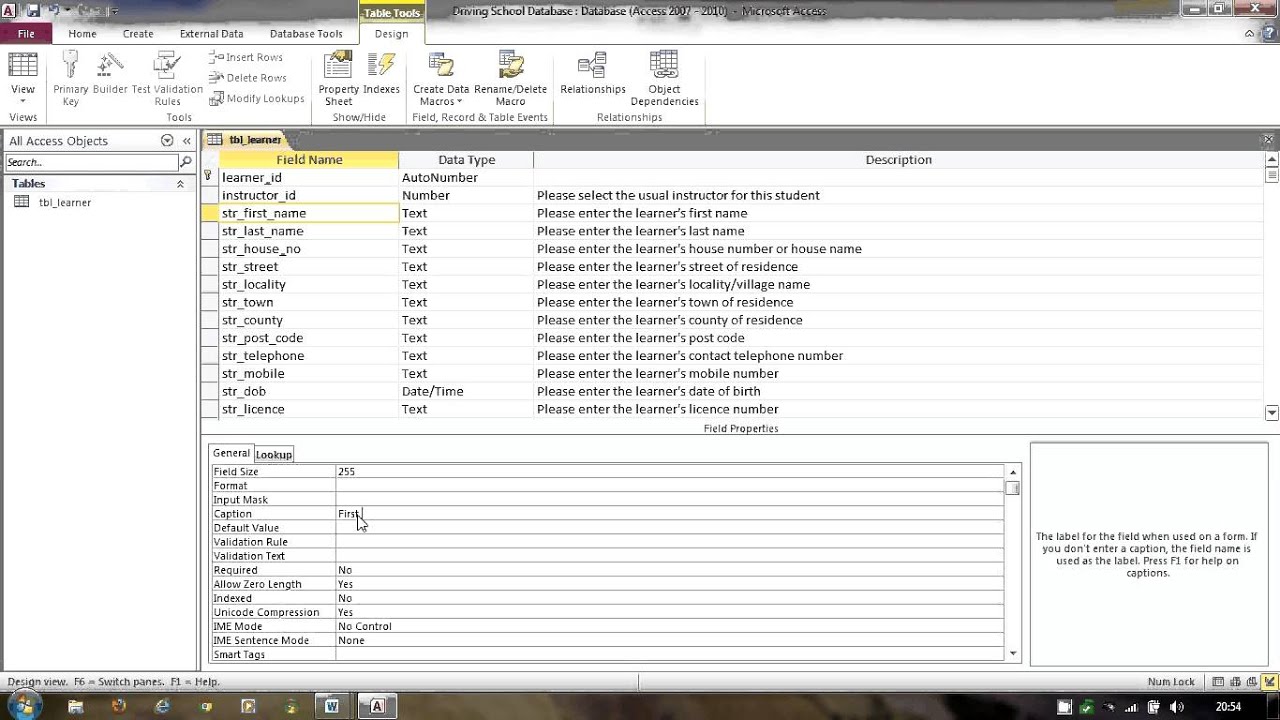Close the tbl_learner document tab
The width and height of the screenshot is (1280, 720).
[x=1269, y=140]
